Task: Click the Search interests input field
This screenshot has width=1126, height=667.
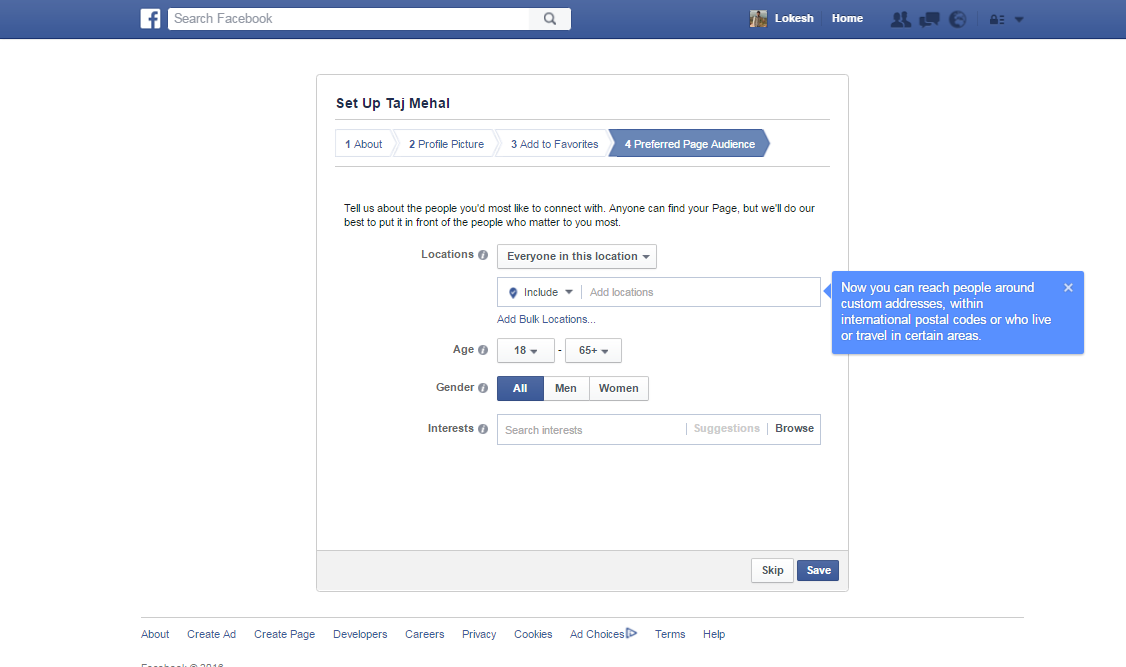Action: [x=592, y=429]
